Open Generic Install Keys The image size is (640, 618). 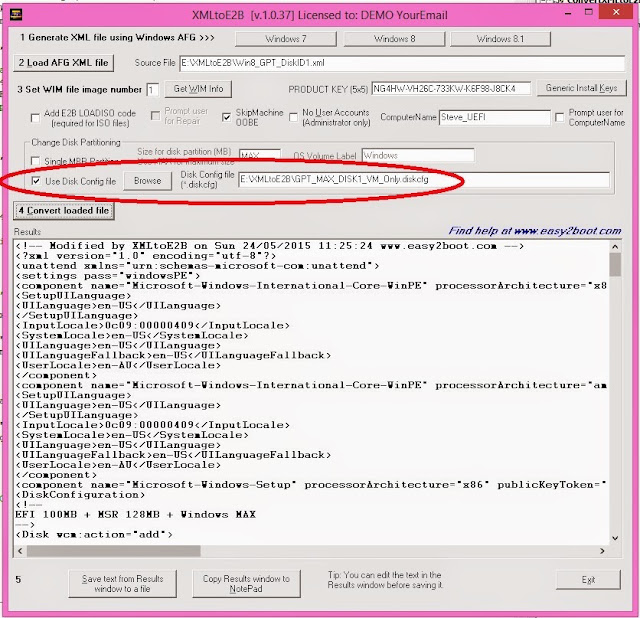click(581, 88)
